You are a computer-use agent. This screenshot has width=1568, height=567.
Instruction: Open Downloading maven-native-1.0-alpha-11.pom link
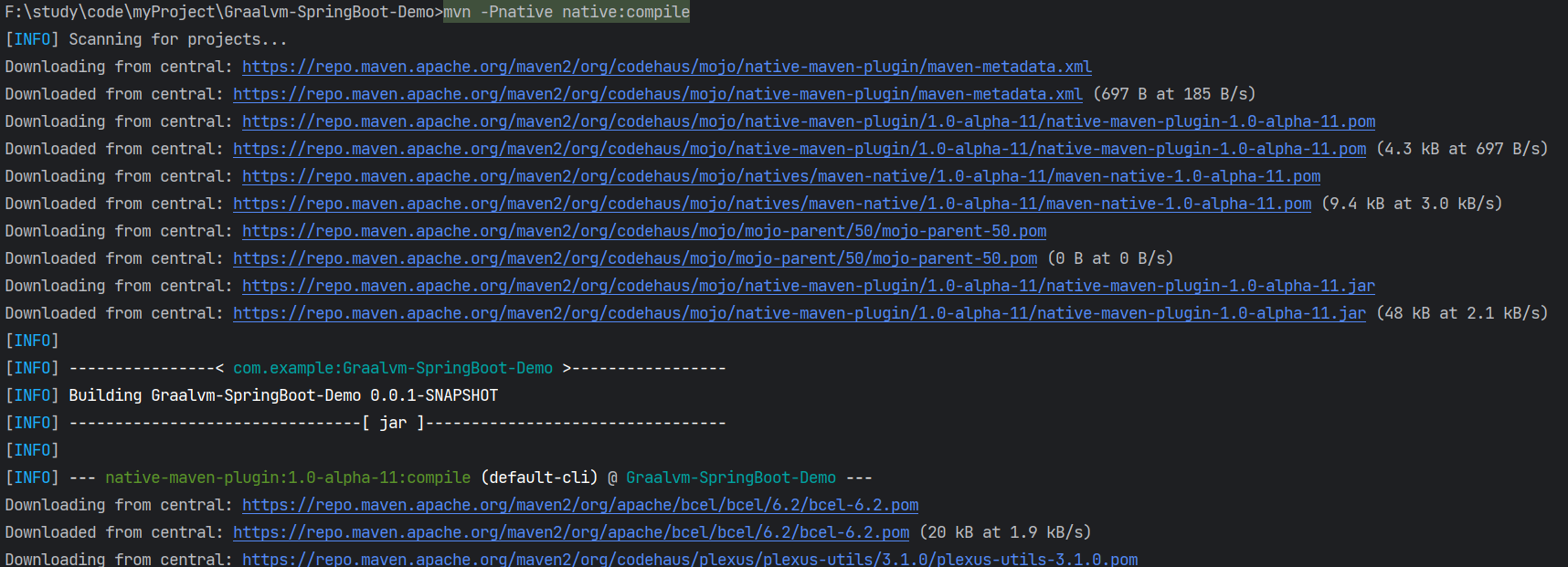(x=781, y=176)
